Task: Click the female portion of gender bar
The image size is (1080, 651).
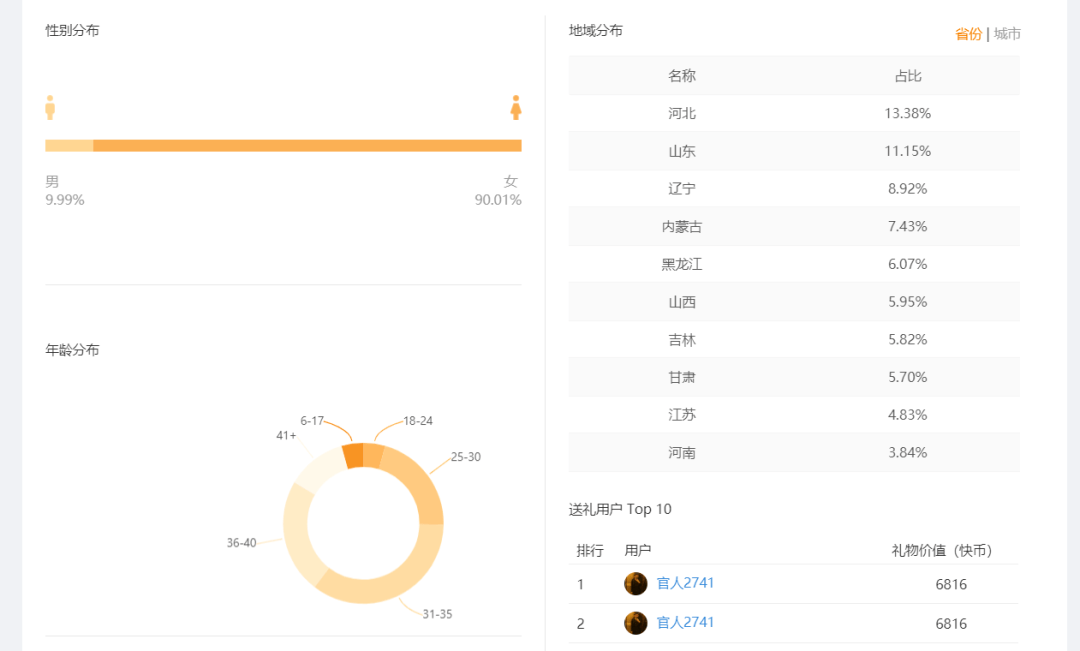Action: (307, 146)
